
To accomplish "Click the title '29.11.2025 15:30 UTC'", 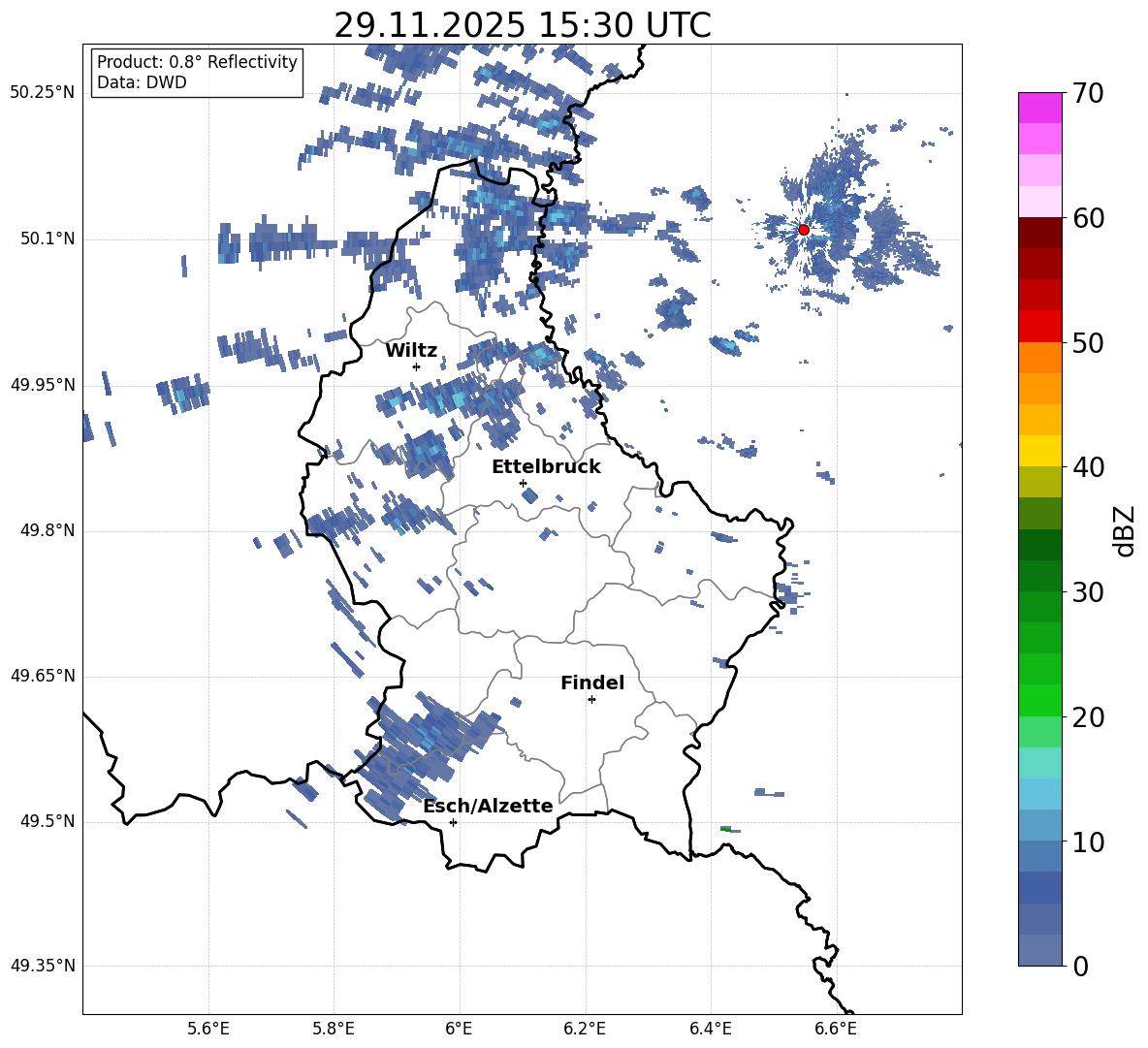I will click(522, 25).
